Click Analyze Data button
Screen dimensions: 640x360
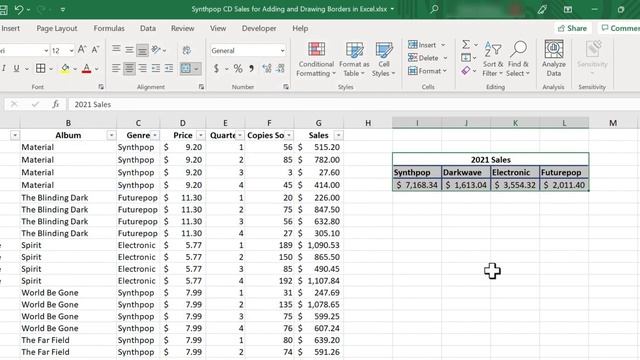click(x=553, y=59)
